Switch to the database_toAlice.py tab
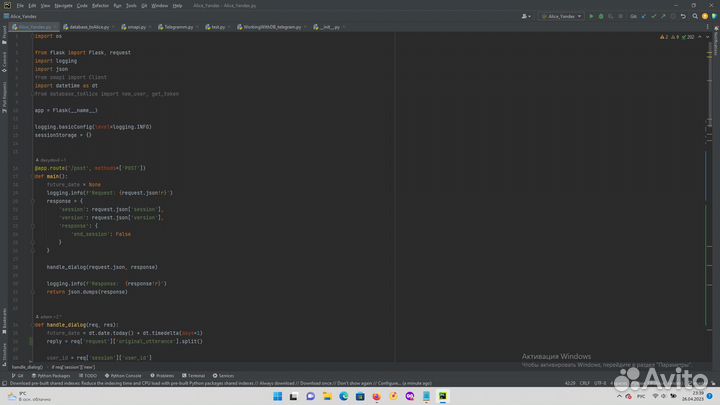This screenshot has width=720, height=405. 89,27
